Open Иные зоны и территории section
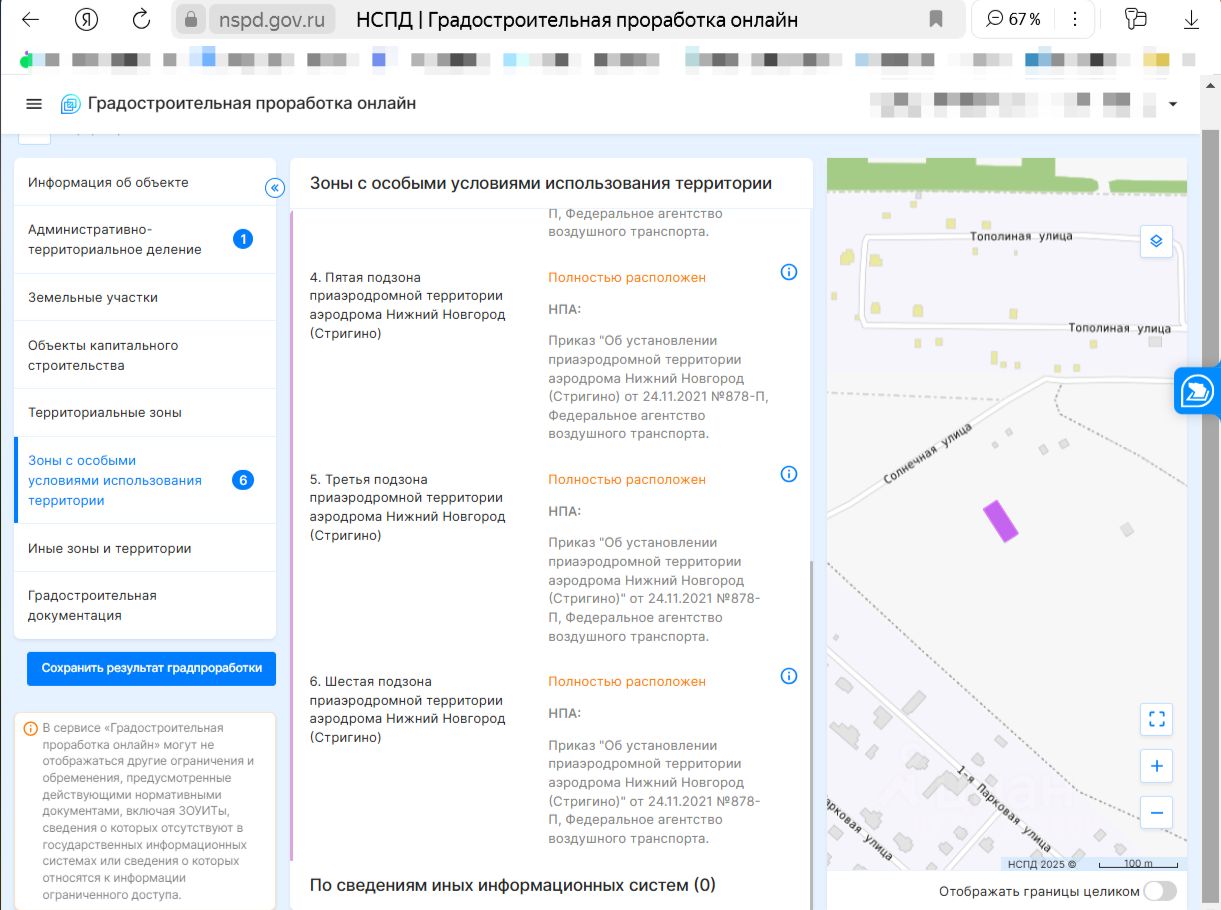Viewport: 1221px width, 910px height. pyautogui.click(x=145, y=548)
